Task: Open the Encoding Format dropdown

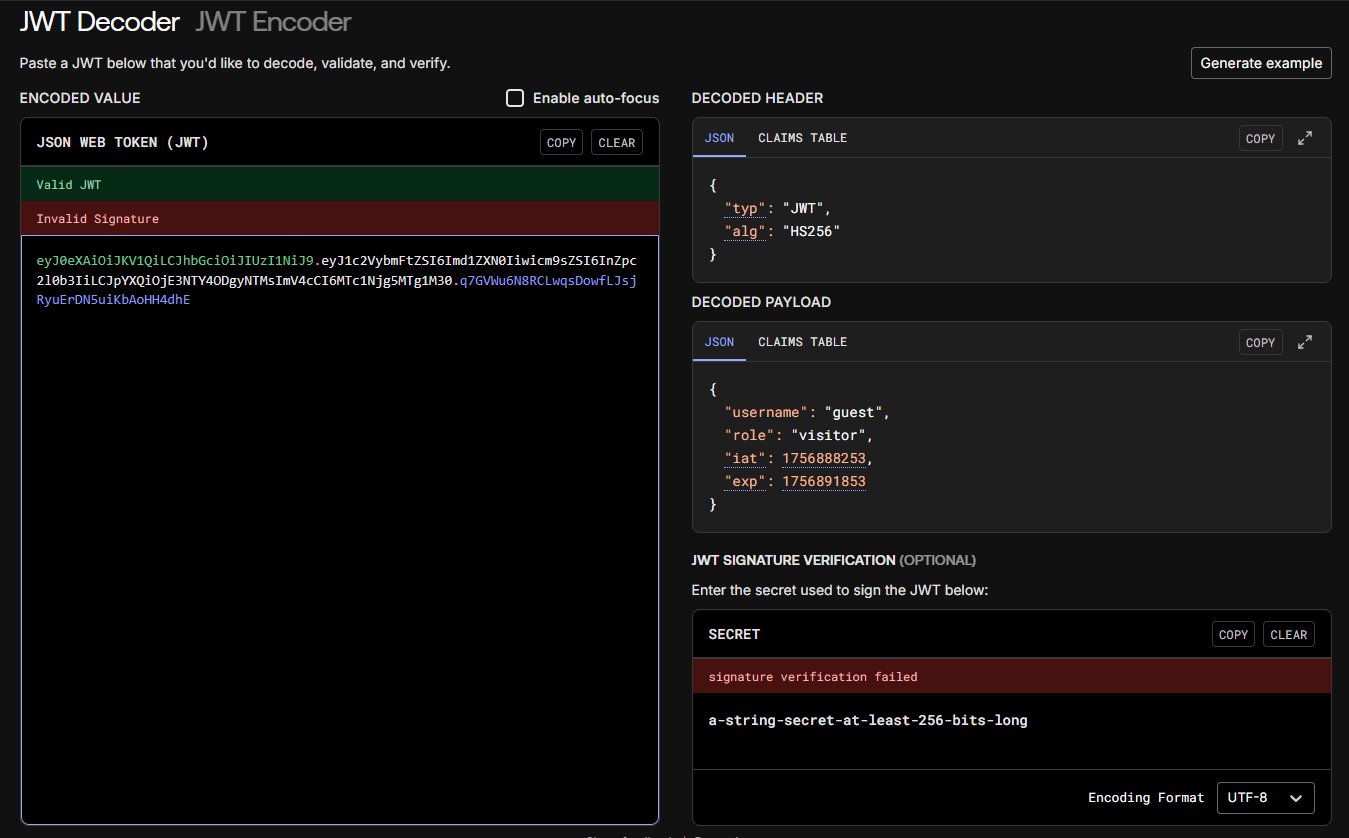Action: 1265,798
